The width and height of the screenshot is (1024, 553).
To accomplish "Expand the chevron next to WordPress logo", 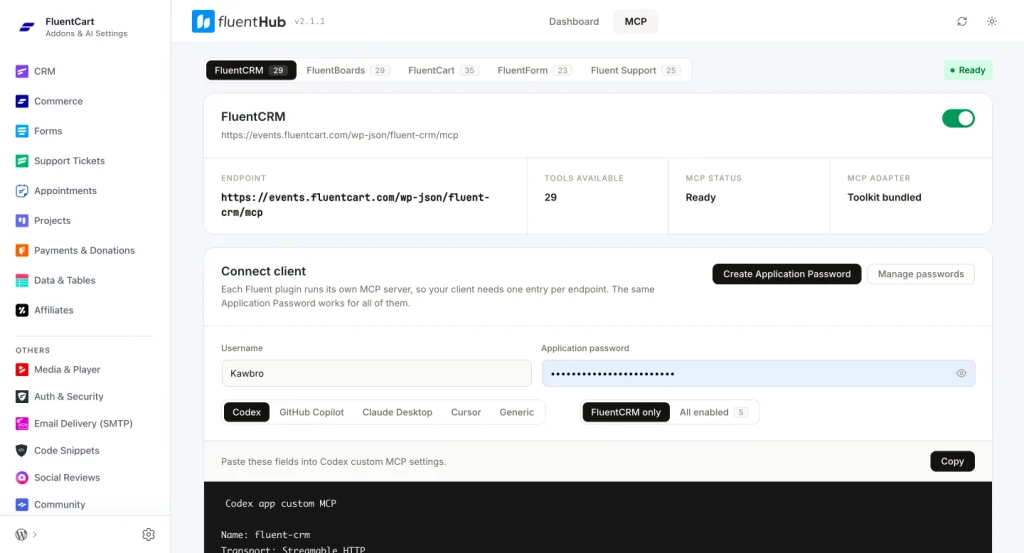I will (x=35, y=535).
